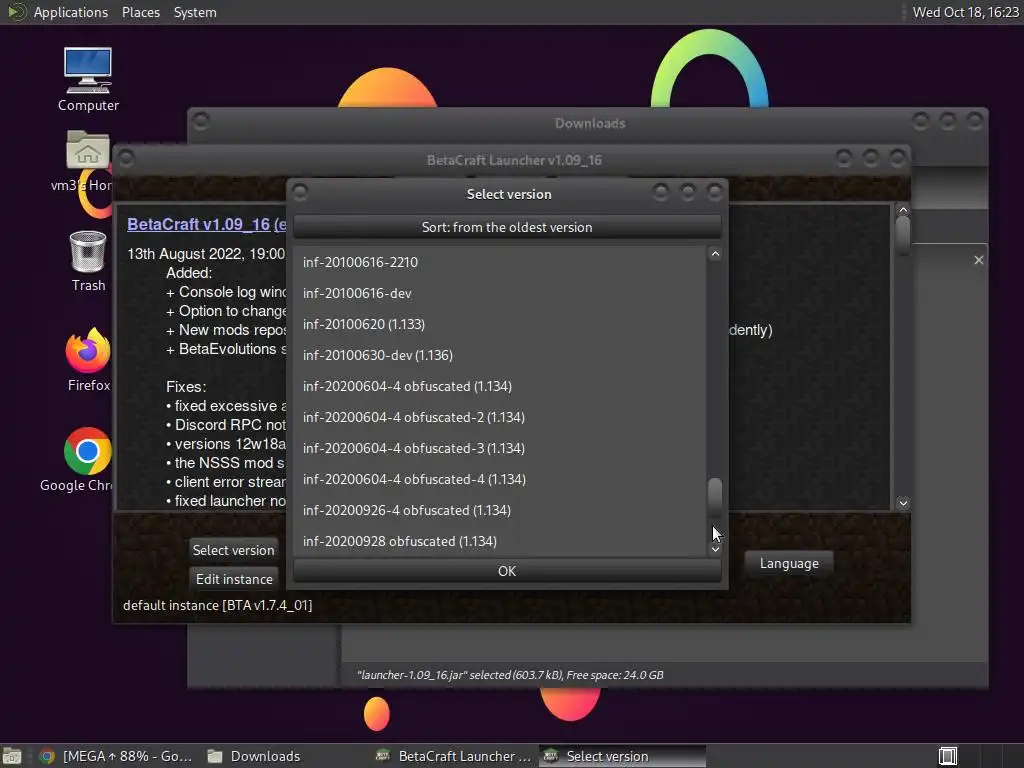Viewport: 1024px width, 768px height.
Task: Select inf-20200604-4 obfuscated-2 (1.134)
Action: pyautogui.click(x=500, y=417)
